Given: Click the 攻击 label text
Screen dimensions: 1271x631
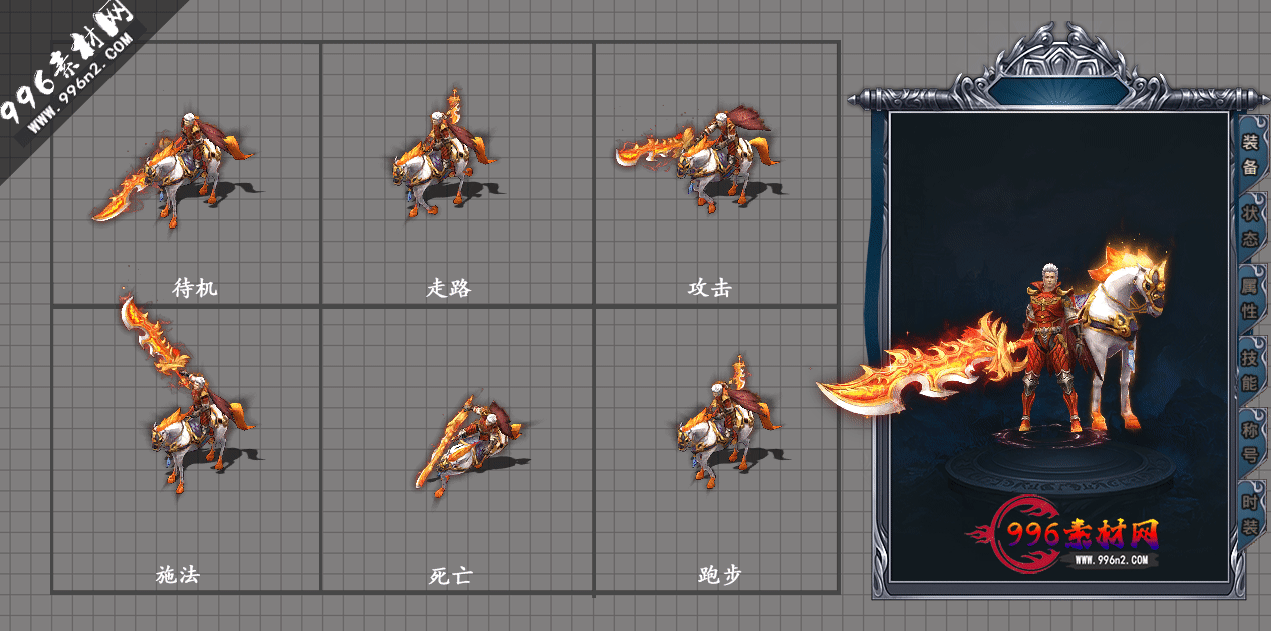Looking at the screenshot, I should coord(710,288).
